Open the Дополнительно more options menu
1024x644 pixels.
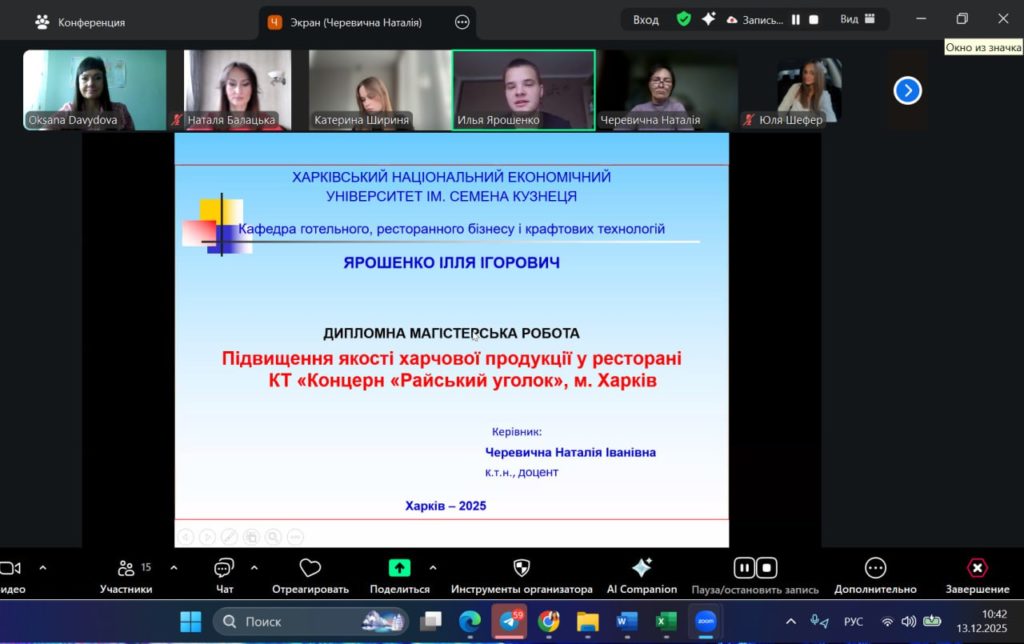(x=875, y=569)
